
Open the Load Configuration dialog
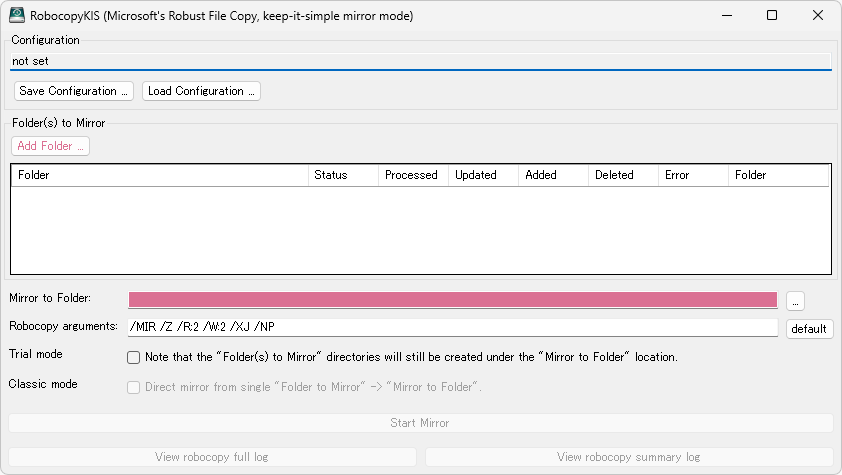pos(201,91)
